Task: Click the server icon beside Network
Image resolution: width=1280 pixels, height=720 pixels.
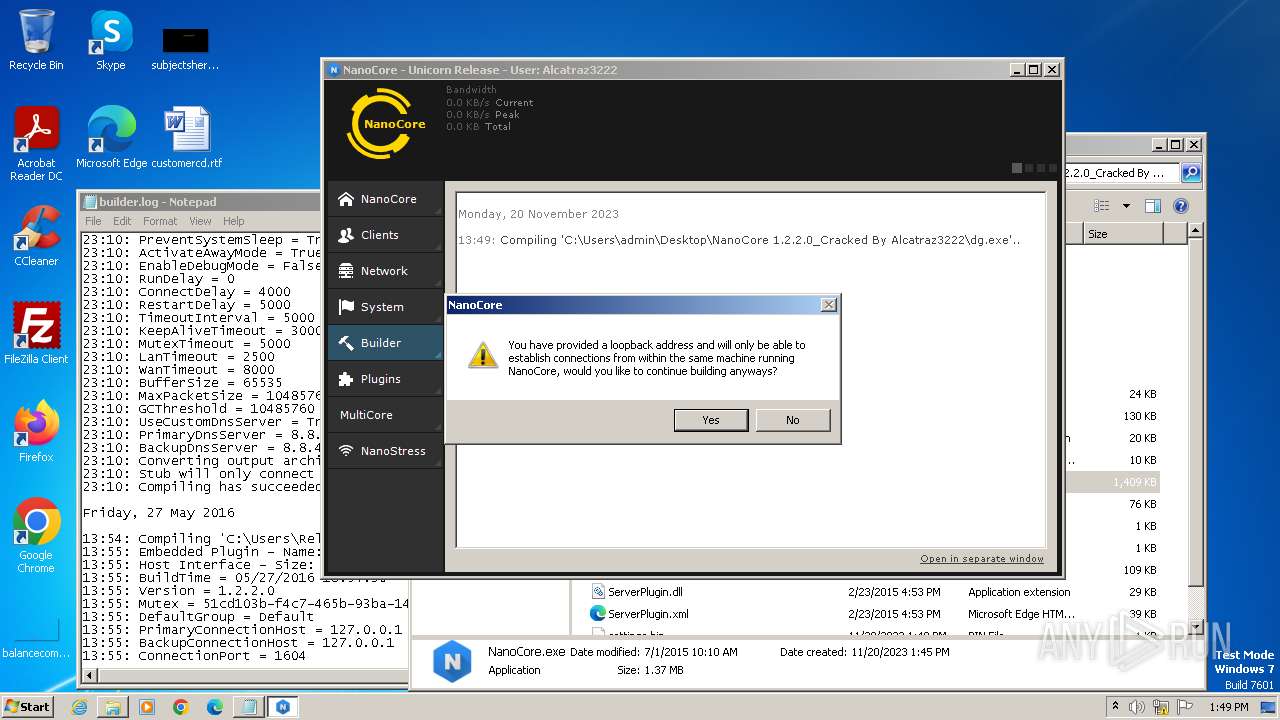Action: 346,271
